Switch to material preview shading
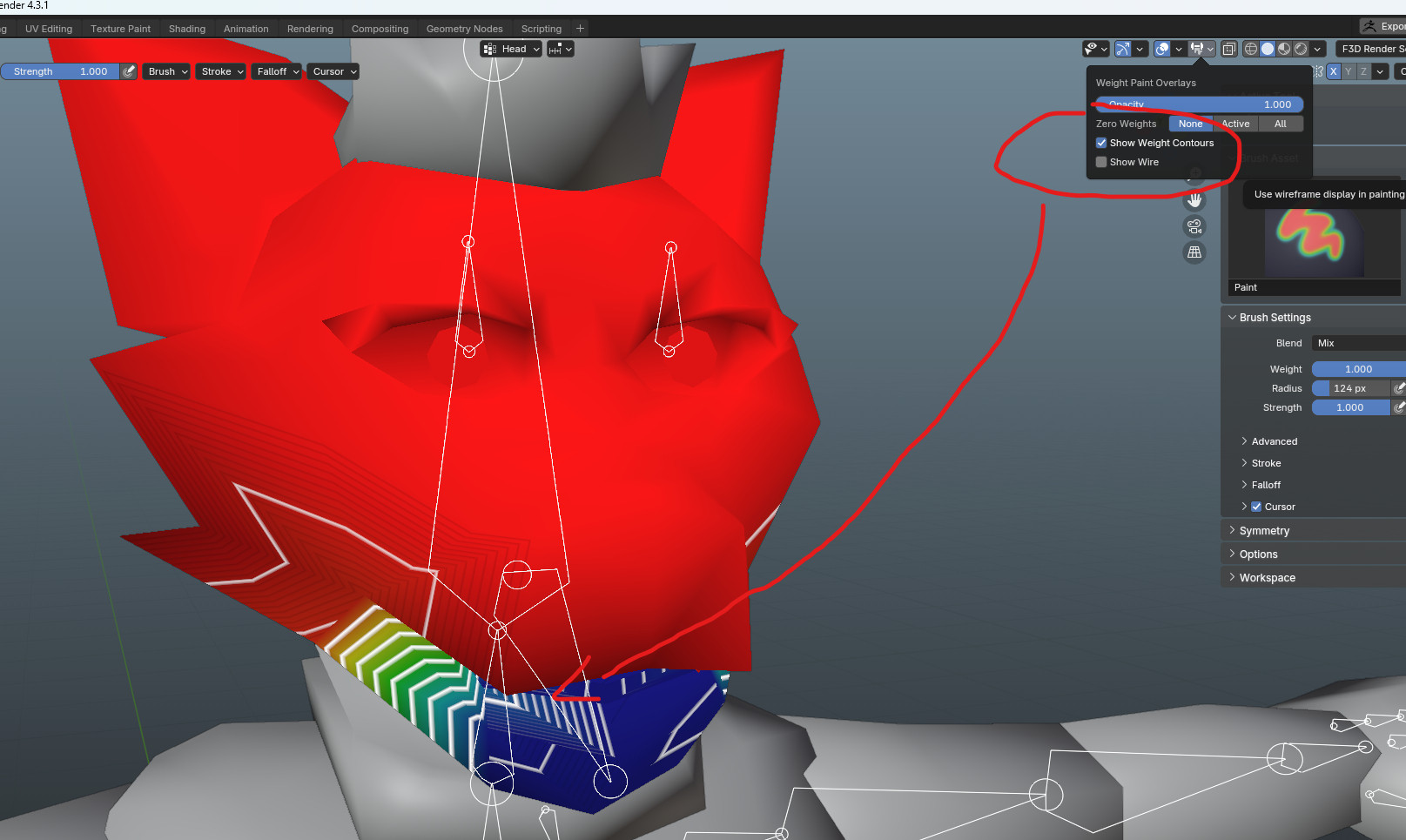The width and height of the screenshot is (1406, 840). click(x=1284, y=49)
